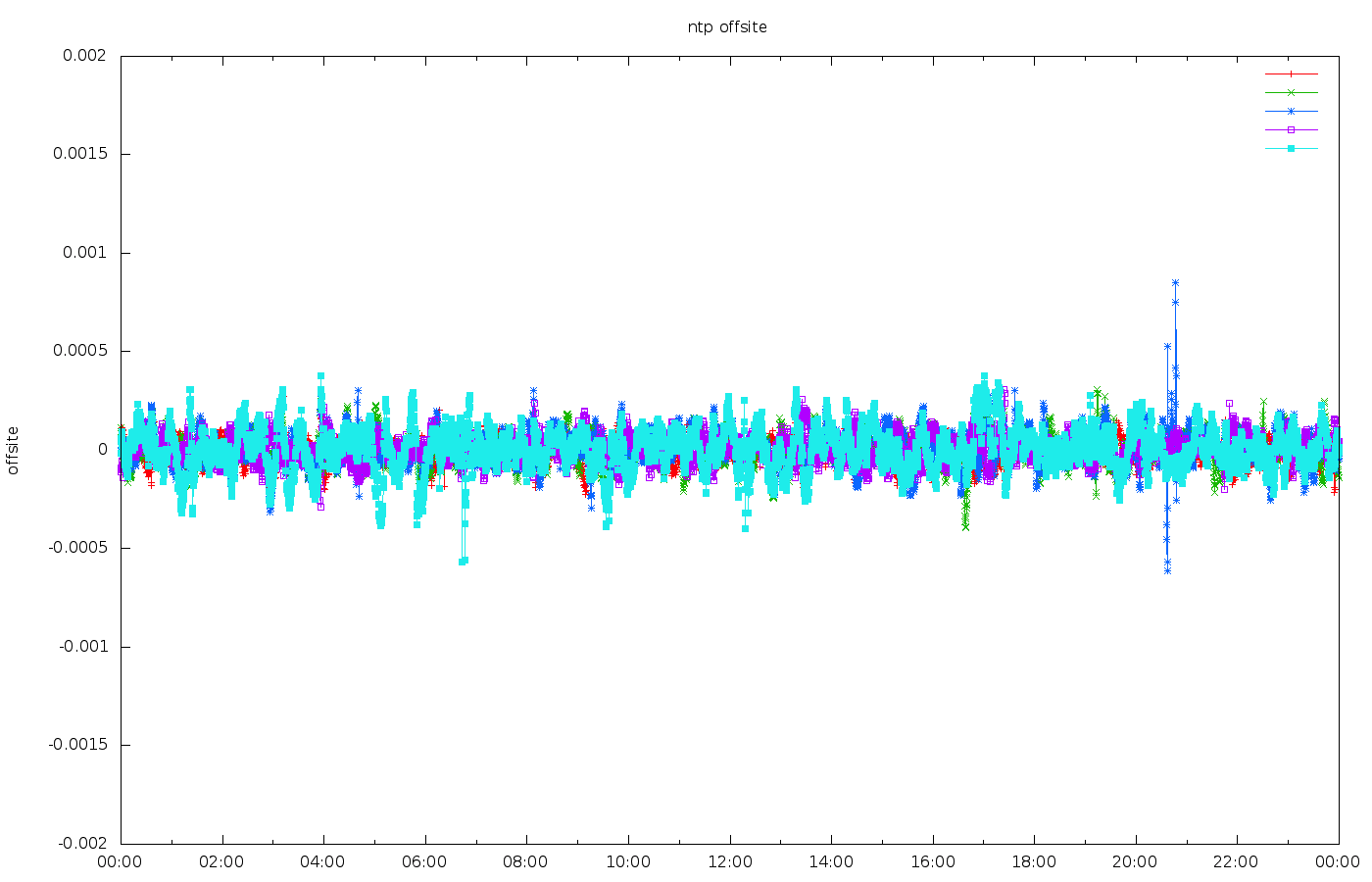Click the green dip near 16:40

(x=965, y=525)
